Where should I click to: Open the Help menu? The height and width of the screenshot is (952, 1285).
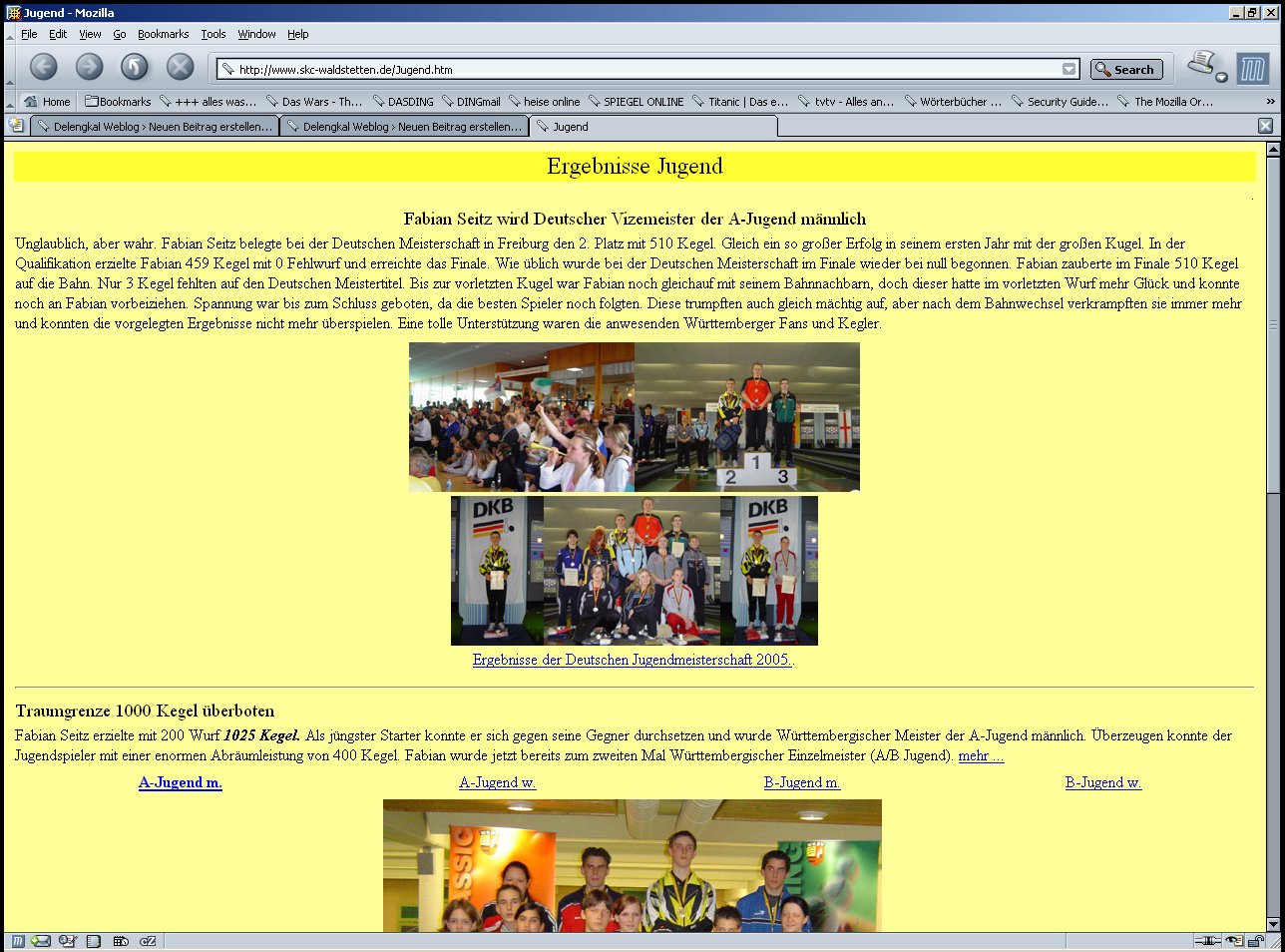click(x=298, y=34)
